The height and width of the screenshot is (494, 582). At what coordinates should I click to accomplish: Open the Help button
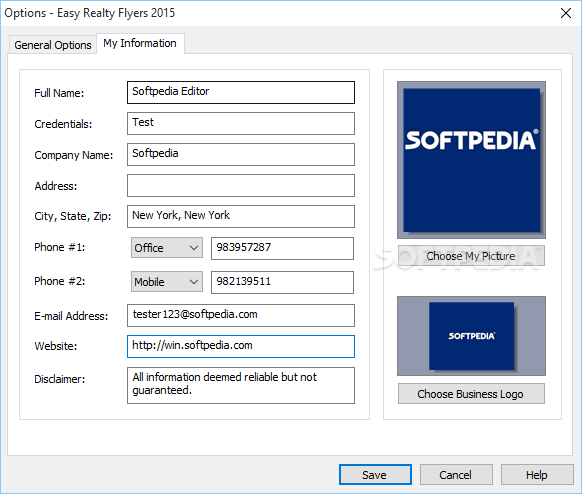(x=537, y=475)
